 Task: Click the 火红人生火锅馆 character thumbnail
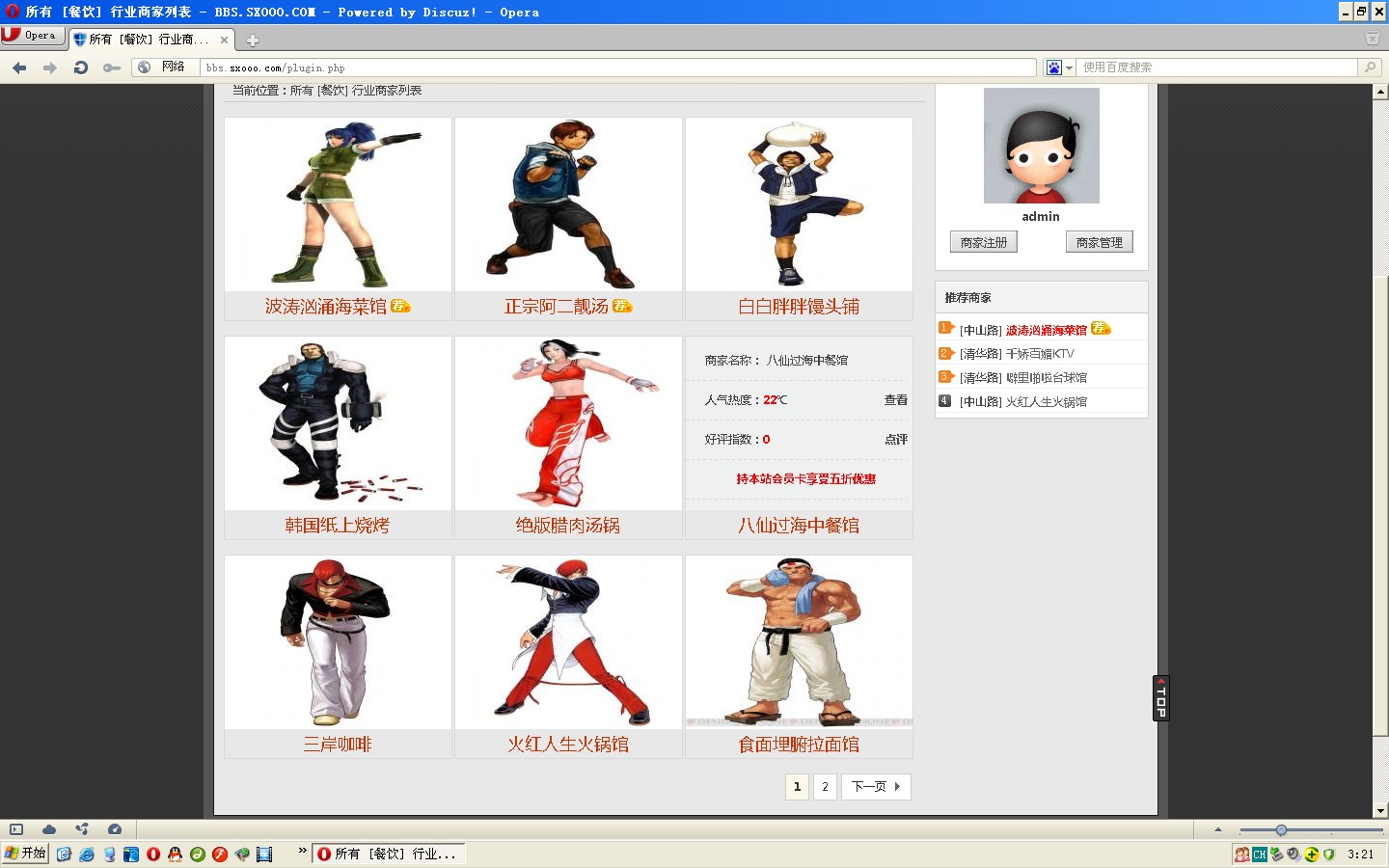(568, 642)
